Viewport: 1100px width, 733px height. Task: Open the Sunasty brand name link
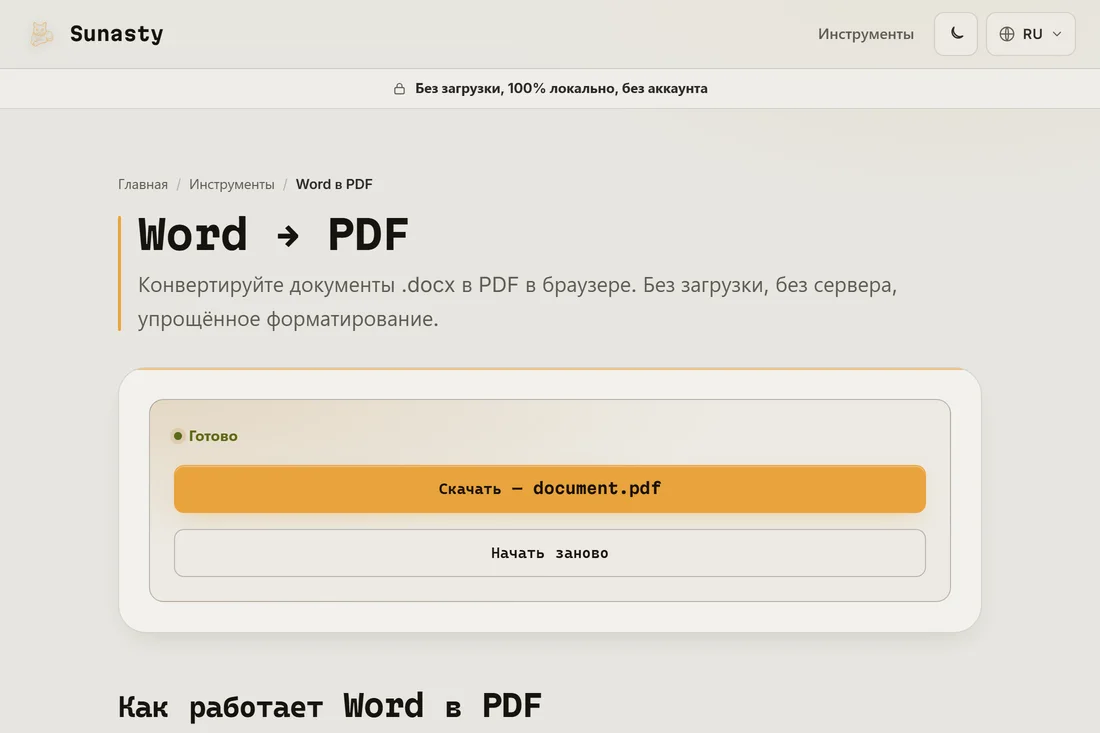[x=116, y=34]
